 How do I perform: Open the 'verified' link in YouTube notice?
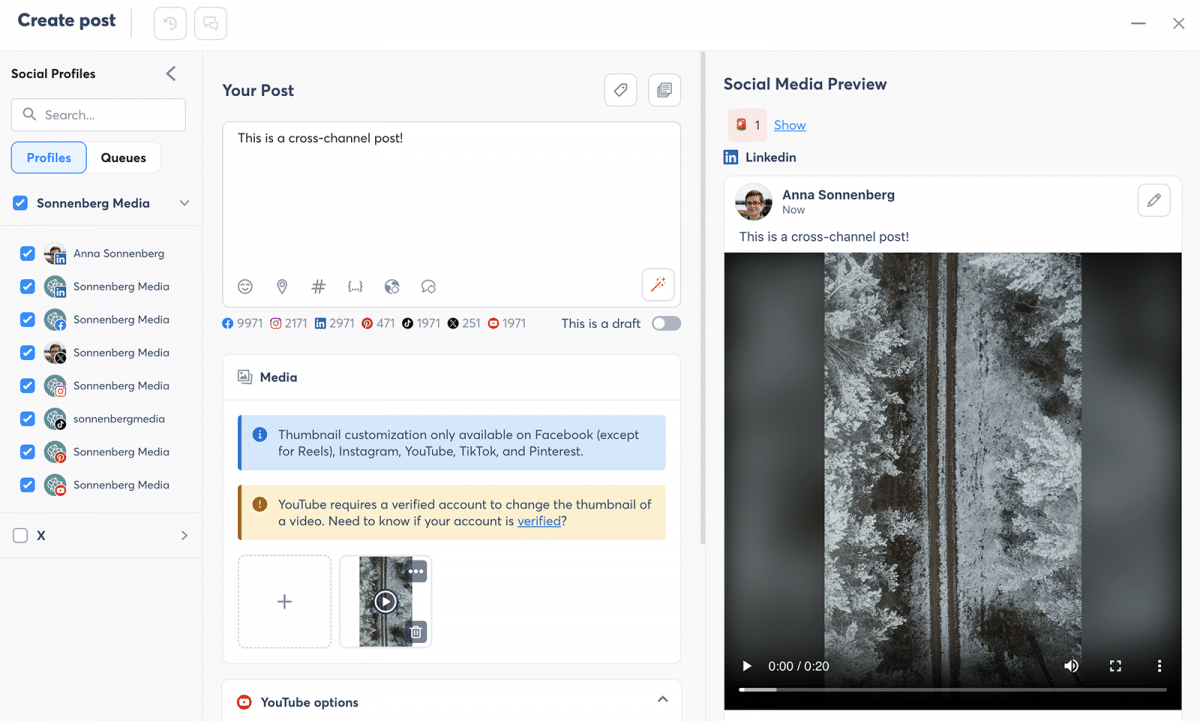coord(539,521)
